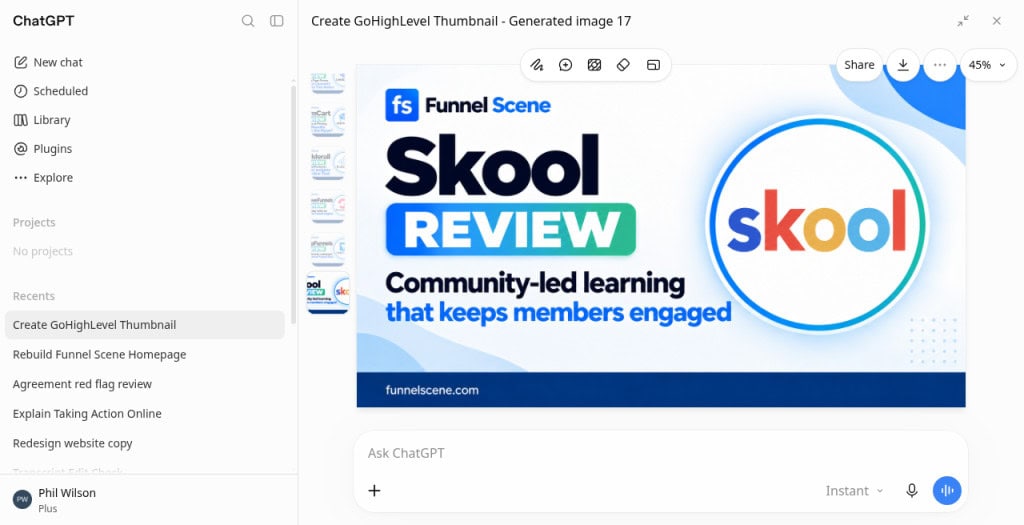This screenshot has width=1024, height=525.
Task: Click the aspect ratio resize icon
Action: pos(653,65)
